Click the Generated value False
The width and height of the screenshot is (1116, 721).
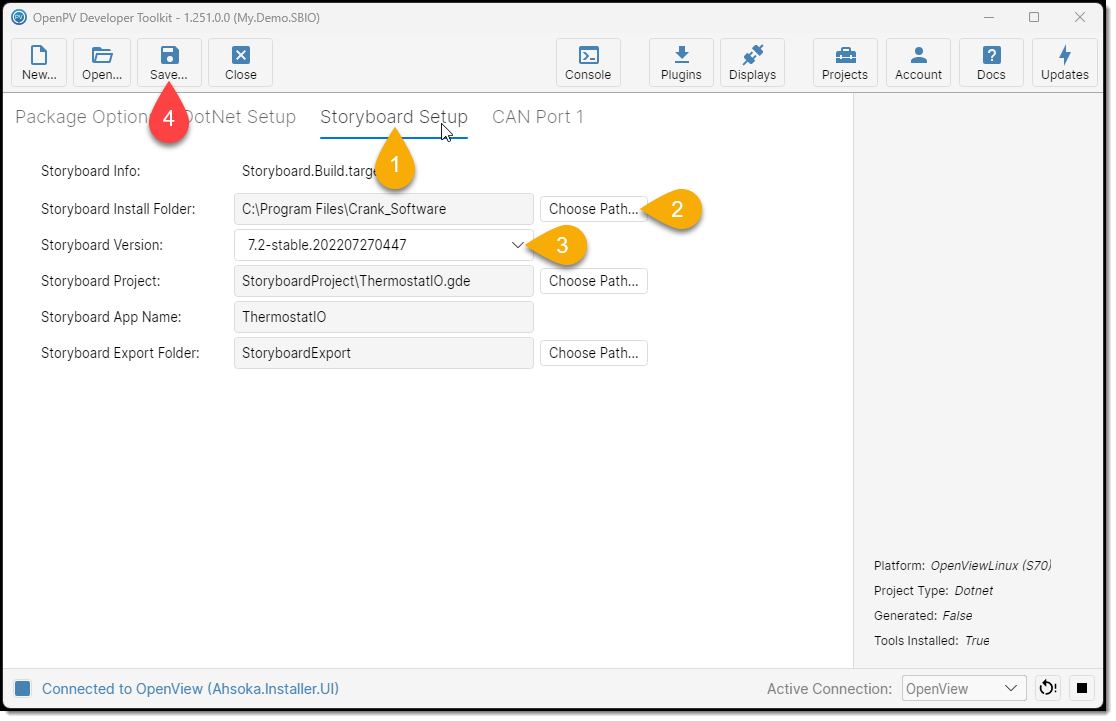pos(957,616)
